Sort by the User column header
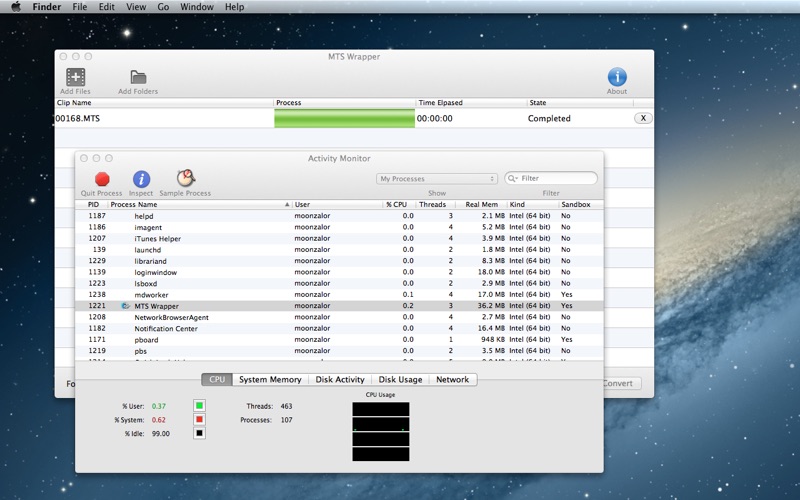Image resolution: width=800 pixels, height=500 pixels. click(338, 205)
